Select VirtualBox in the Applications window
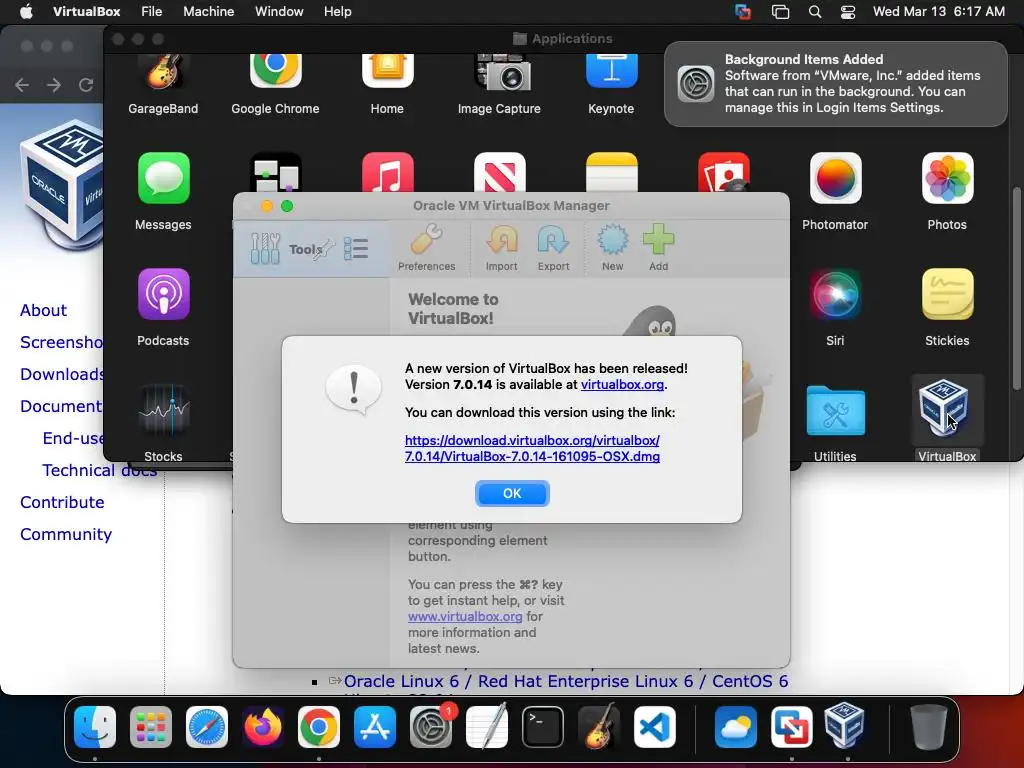Viewport: 1024px width, 768px height. [x=947, y=418]
